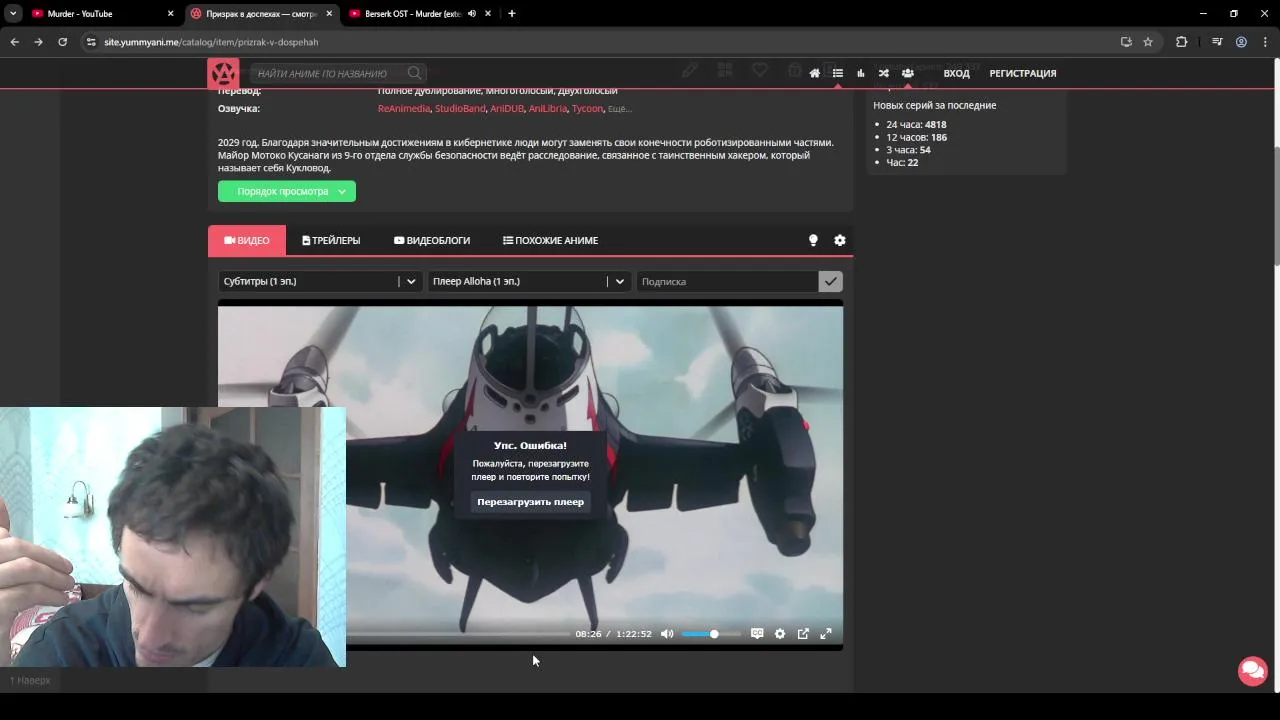Mute the Berserk OST tab audio icon
The height and width of the screenshot is (720, 1280).
471,14
